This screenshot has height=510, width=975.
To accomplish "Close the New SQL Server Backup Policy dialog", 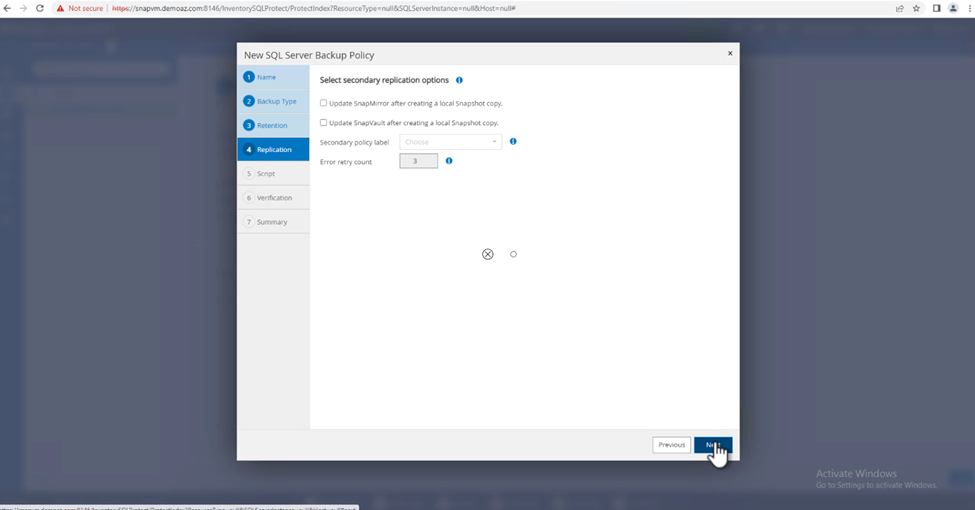I will (x=730, y=53).
